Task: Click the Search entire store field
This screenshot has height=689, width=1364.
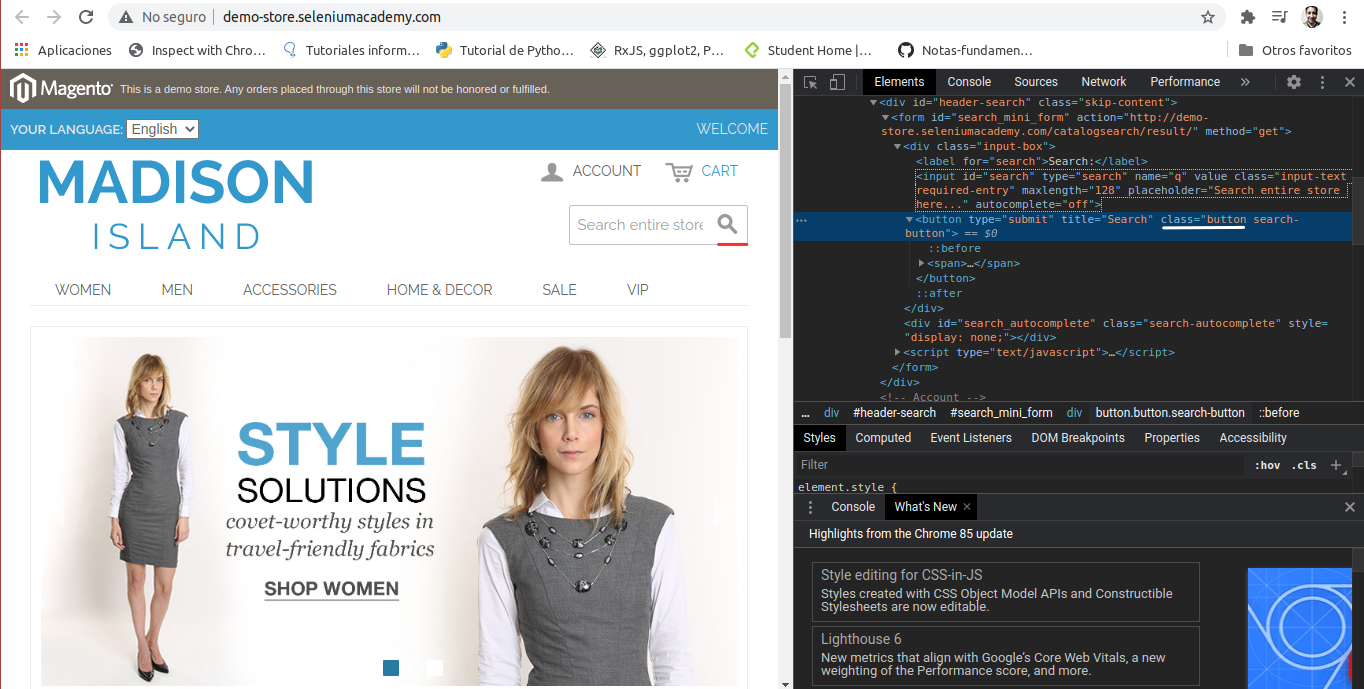Action: [x=640, y=225]
